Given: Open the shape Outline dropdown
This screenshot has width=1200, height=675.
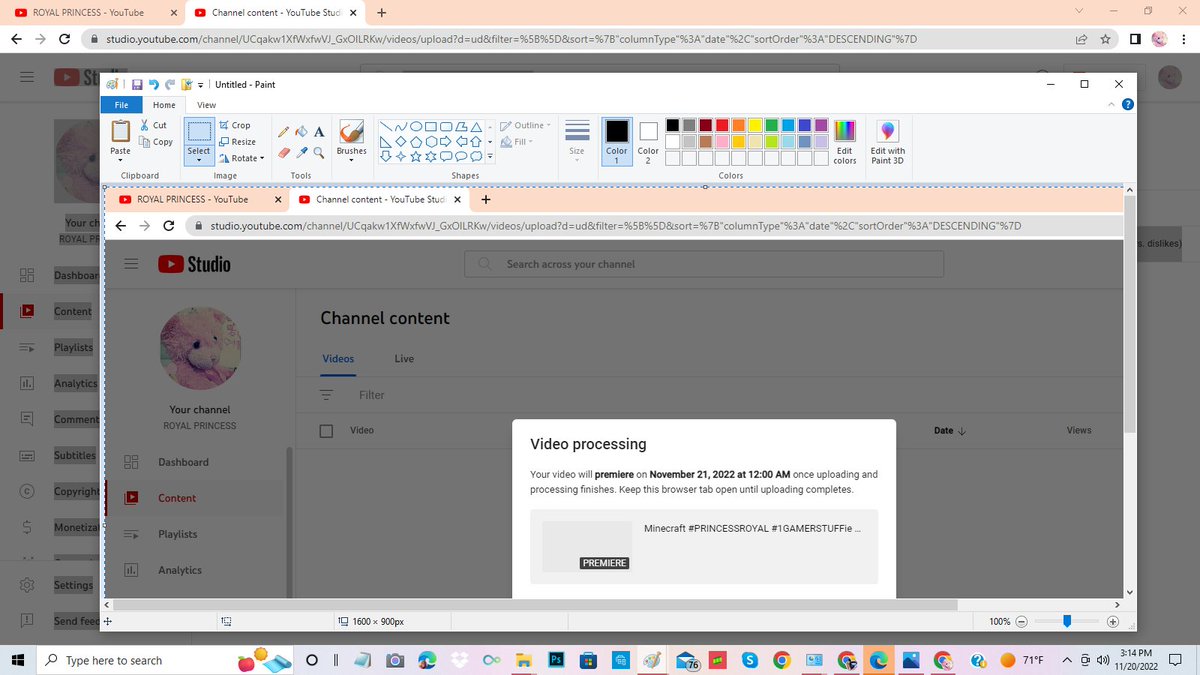Looking at the screenshot, I should [x=527, y=126].
